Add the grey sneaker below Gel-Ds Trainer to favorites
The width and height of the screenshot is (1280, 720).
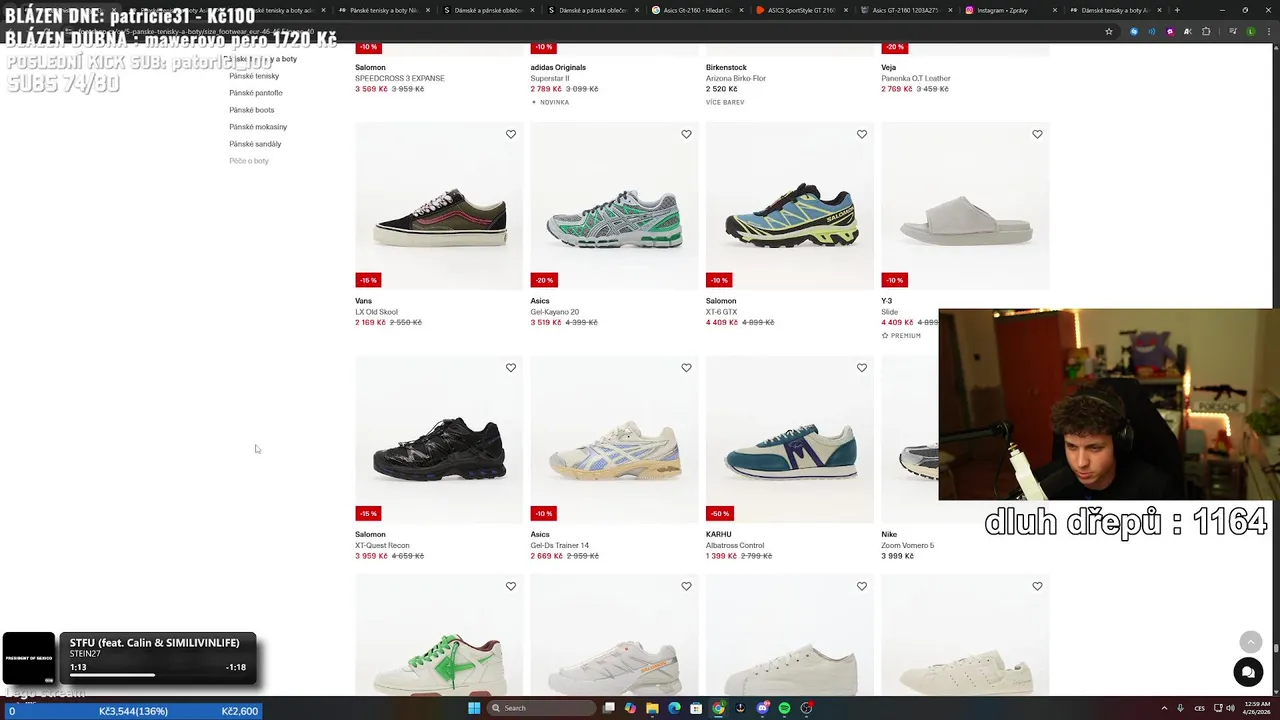pyautogui.click(x=686, y=586)
